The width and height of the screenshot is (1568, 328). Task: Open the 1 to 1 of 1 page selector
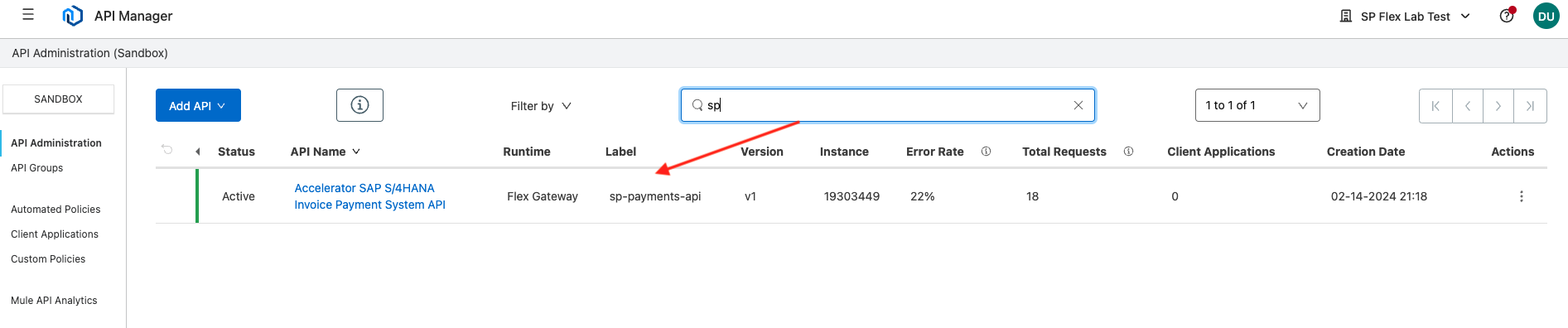click(x=1257, y=105)
